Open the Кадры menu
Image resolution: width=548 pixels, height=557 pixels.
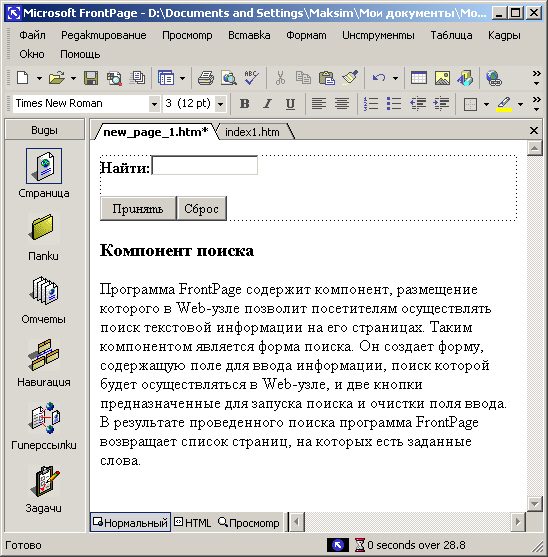(504, 35)
